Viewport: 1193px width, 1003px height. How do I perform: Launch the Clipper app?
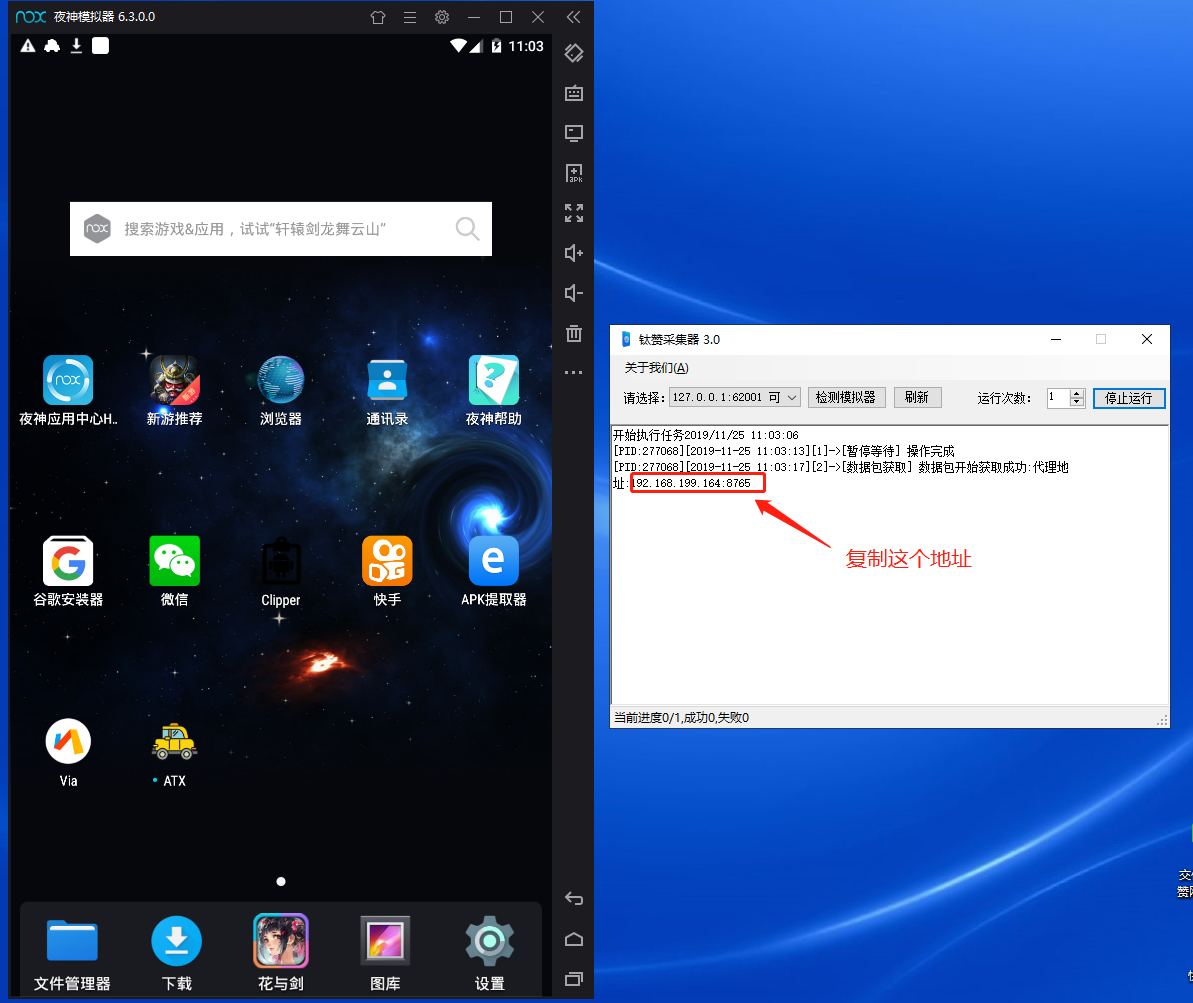(x=281, y=561)
